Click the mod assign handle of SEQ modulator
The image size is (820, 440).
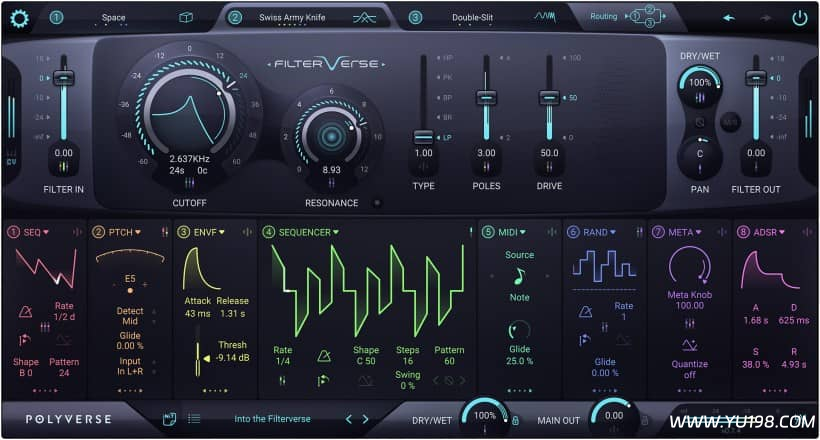[x=77, y=232]
